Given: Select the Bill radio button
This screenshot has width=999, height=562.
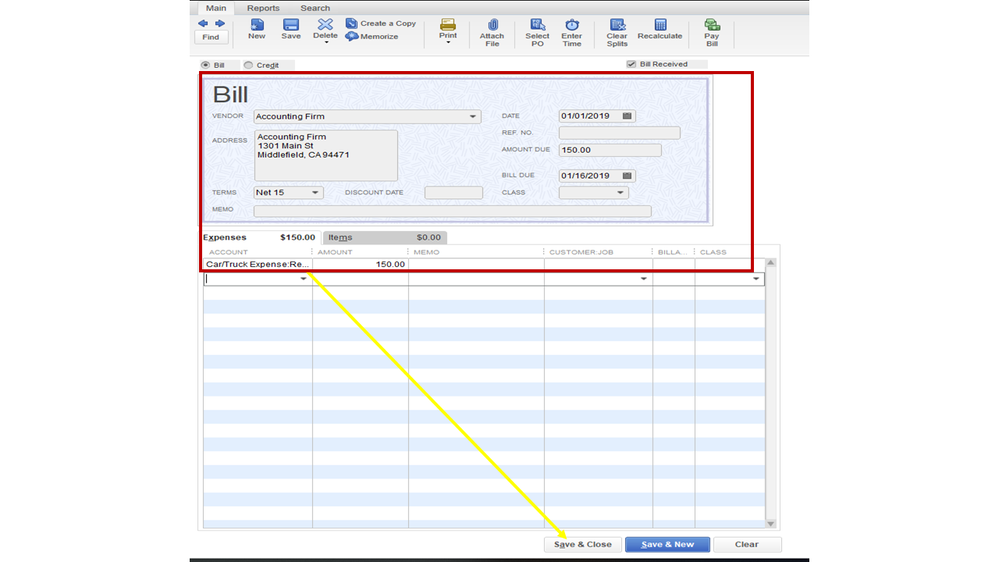Looking at the screenshot, I should click(206, 65).
